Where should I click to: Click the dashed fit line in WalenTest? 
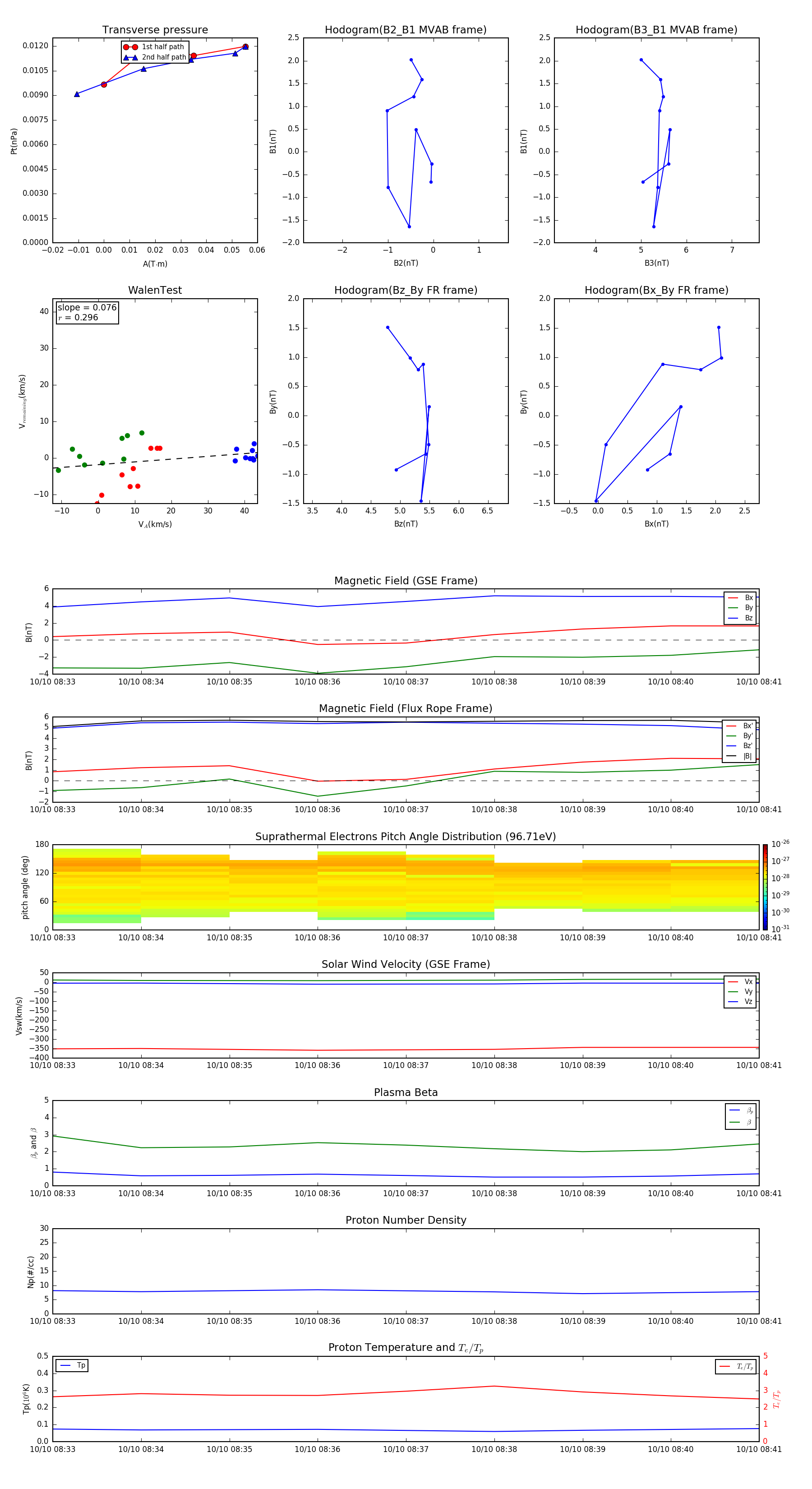point(155,460)
